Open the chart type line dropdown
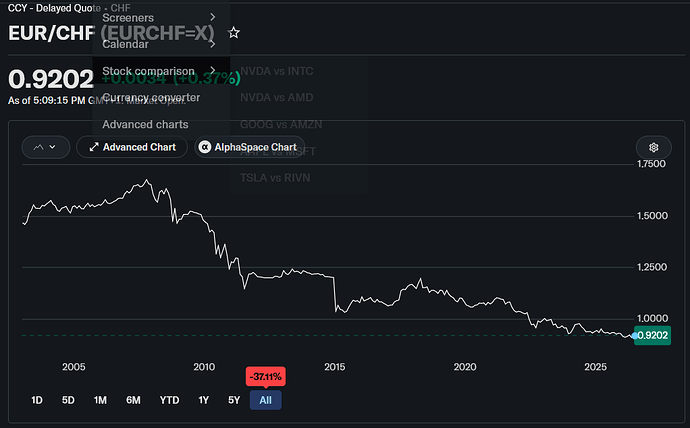690x428 pixels. pyautogui.click(x=46, y=147)
